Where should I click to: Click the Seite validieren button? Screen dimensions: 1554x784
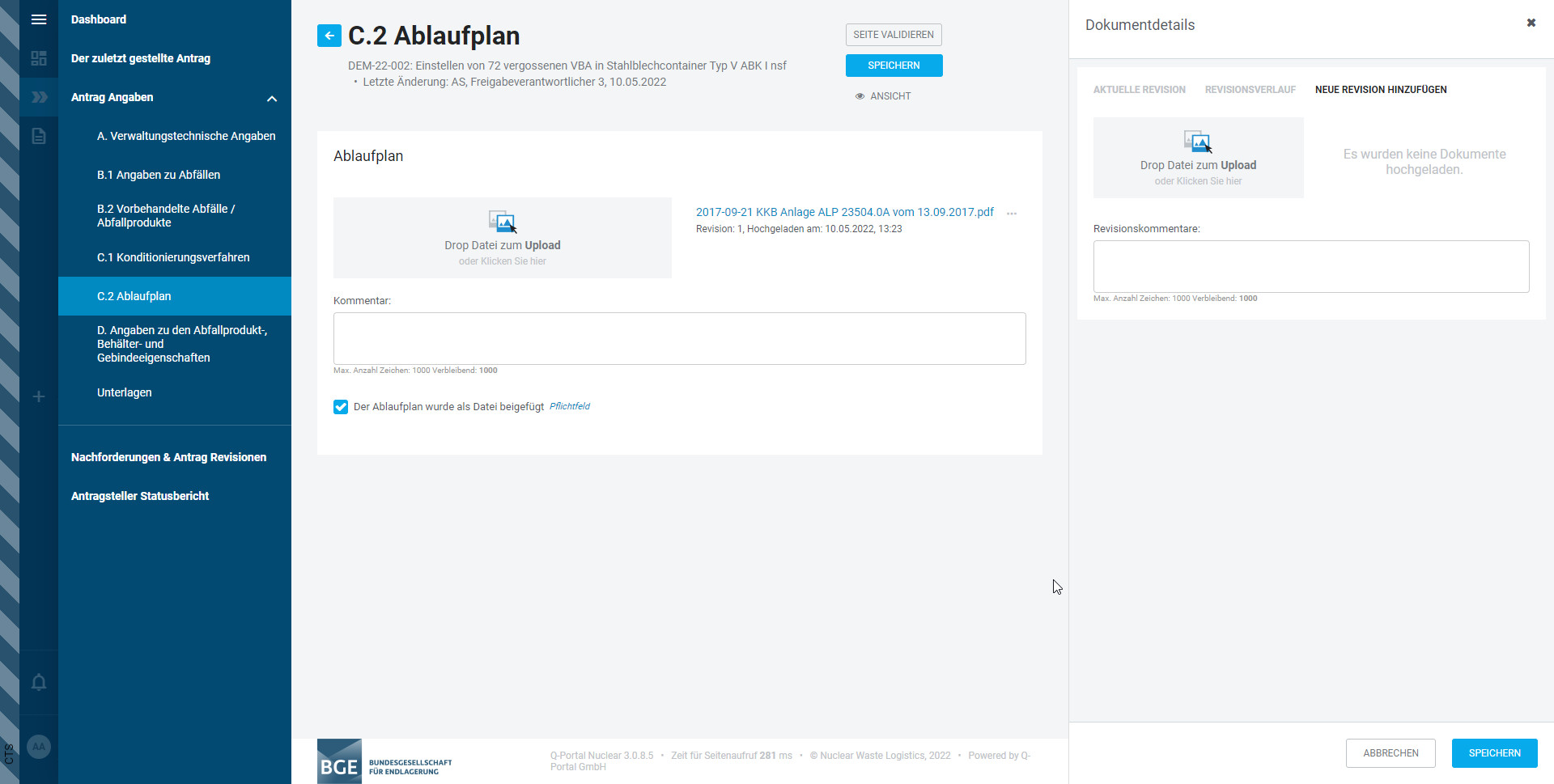coord(894,35)
